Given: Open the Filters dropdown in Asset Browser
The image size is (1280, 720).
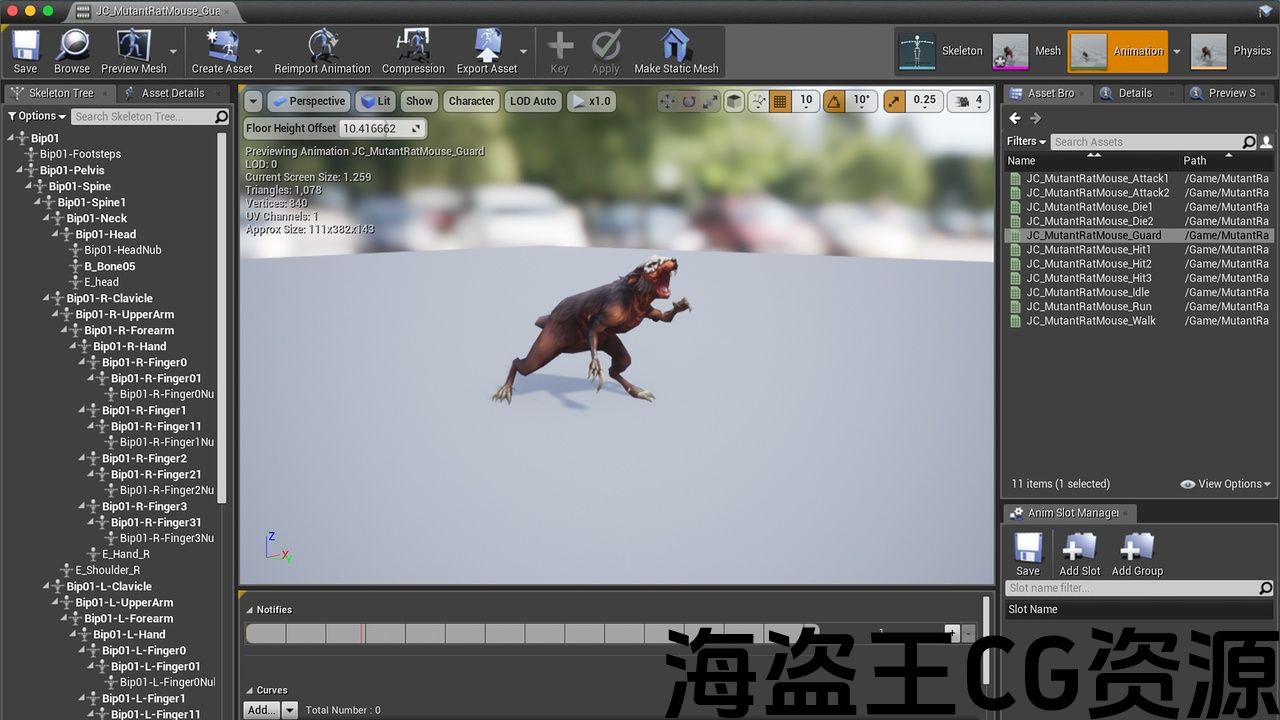Looking at the screenshot, I should pos(1026,141).
